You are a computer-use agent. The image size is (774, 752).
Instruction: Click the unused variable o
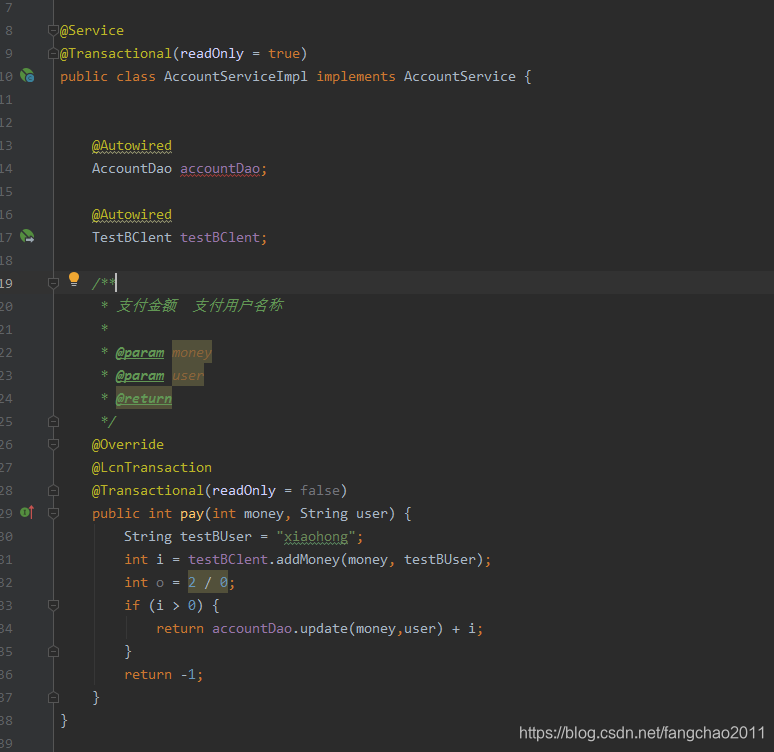(x=160, y=583)
